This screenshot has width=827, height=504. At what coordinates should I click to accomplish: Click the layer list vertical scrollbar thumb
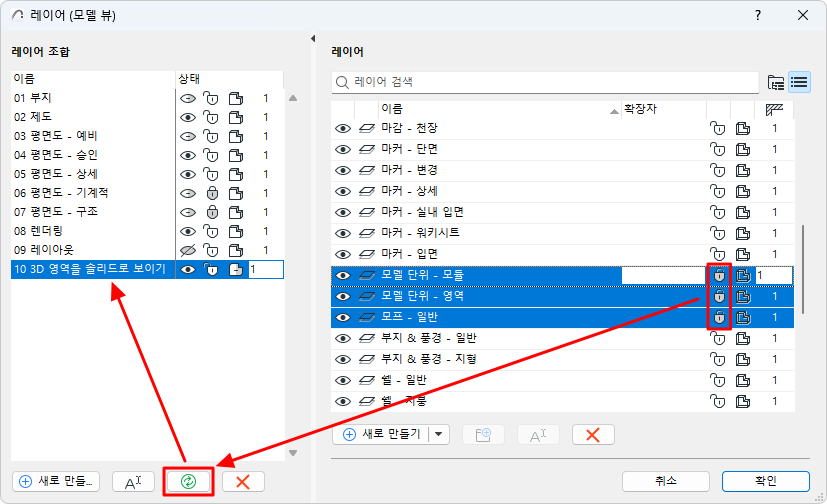tap(803, 269)
